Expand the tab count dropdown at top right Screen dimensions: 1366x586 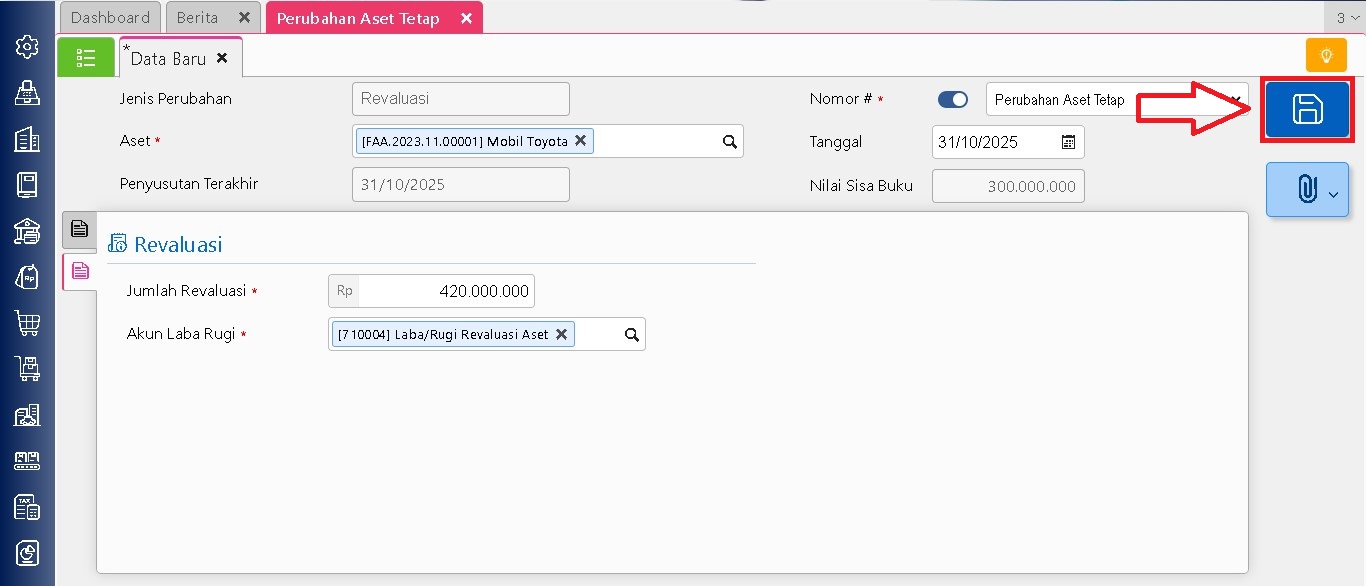click(1346, 18)
